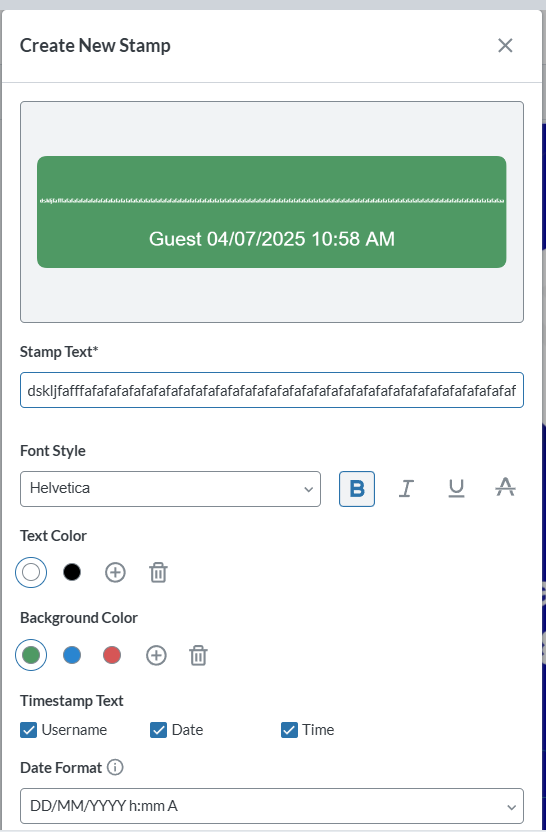546x832 pixels.
Task: Open the Date Format dropdown
Action: point(272,806)
